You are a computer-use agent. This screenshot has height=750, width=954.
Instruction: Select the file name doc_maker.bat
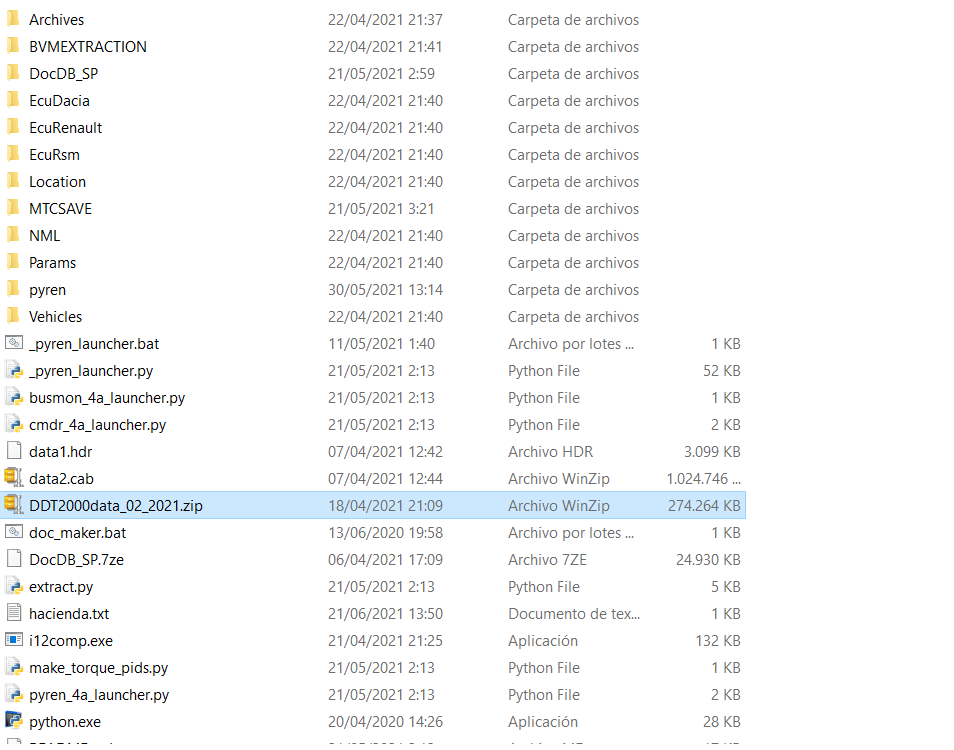click(77, 533)
